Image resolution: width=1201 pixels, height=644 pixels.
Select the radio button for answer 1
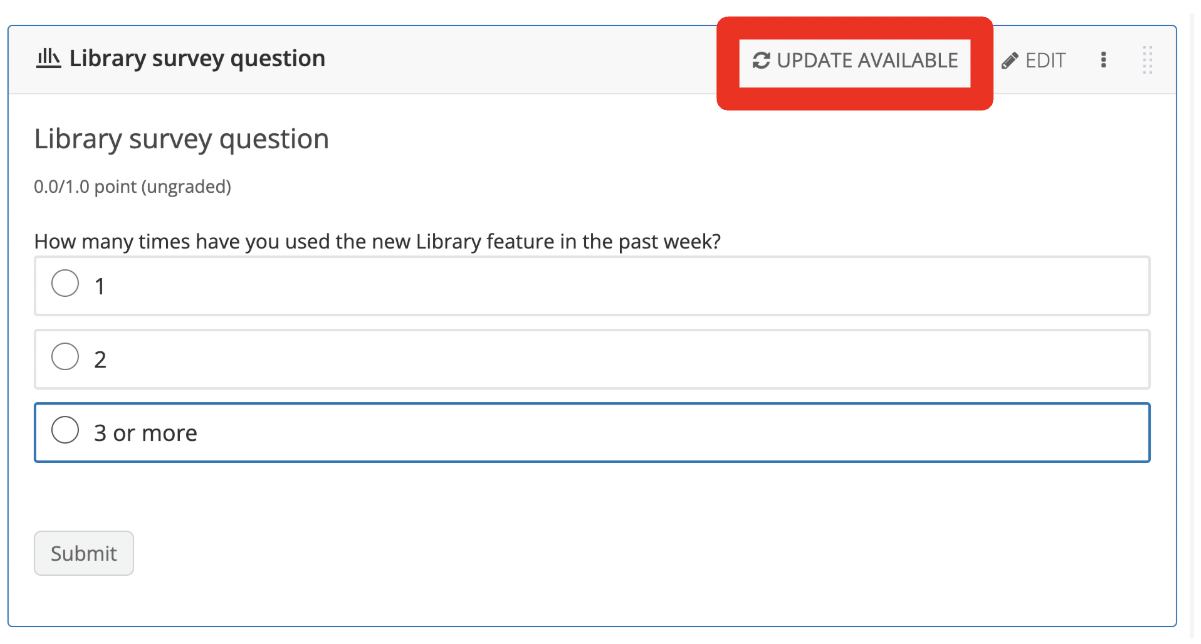click(64, 283)
